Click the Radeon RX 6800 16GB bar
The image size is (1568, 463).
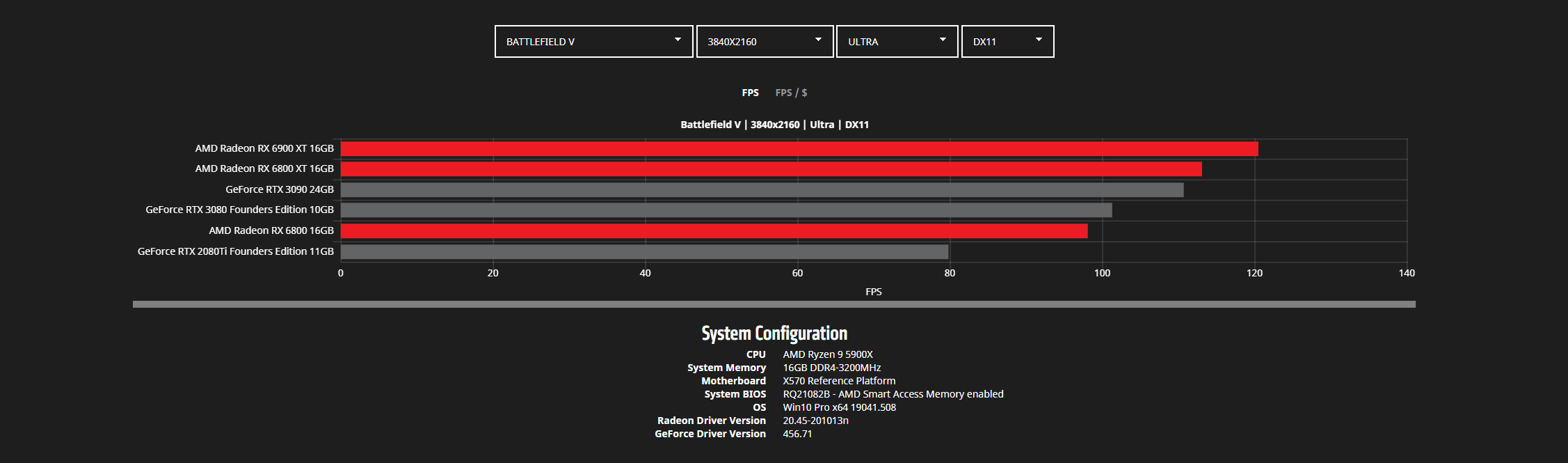pyautogui.click(x=714, y=230)
